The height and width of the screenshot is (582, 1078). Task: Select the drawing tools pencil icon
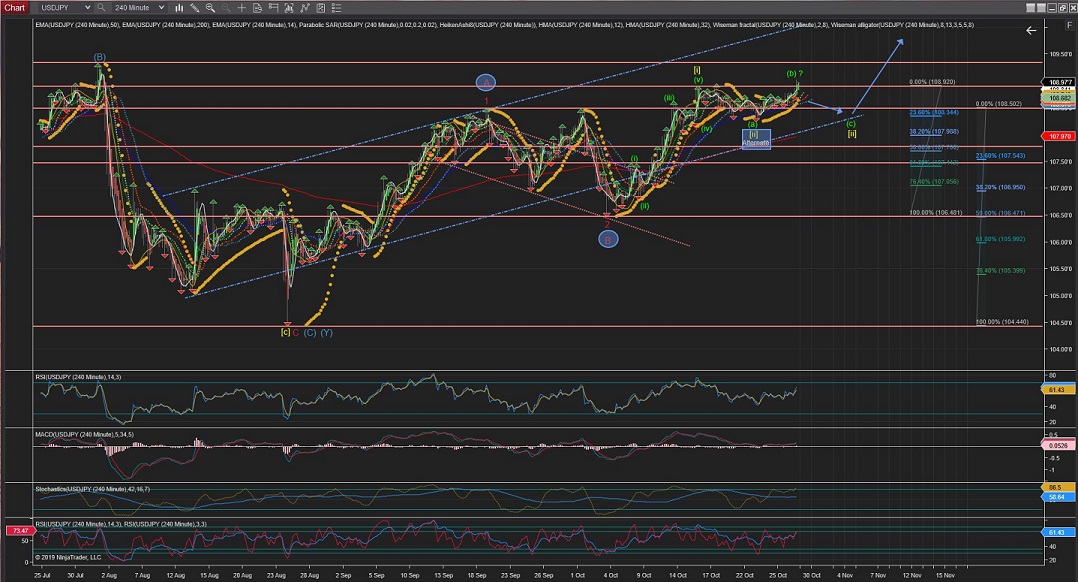pos(194,7)
